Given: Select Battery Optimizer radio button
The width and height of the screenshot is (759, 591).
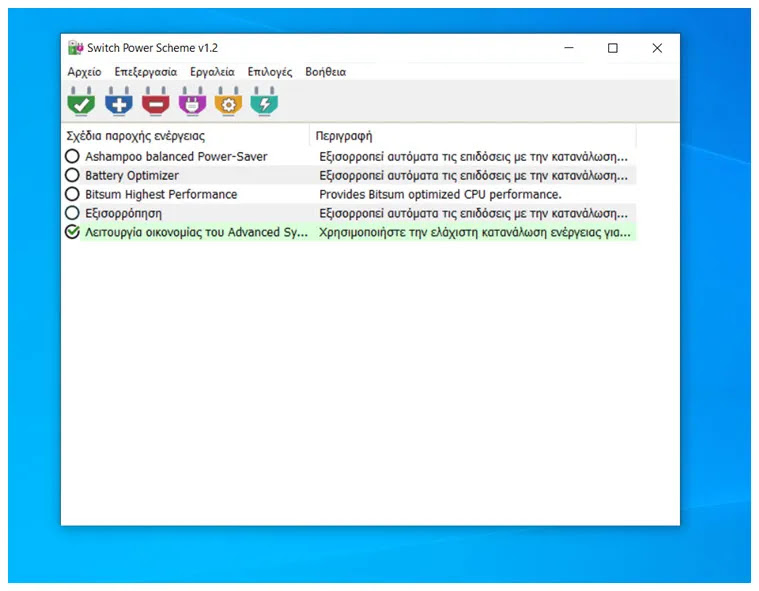Looking at the screenshot, I should tap(72, 175).
